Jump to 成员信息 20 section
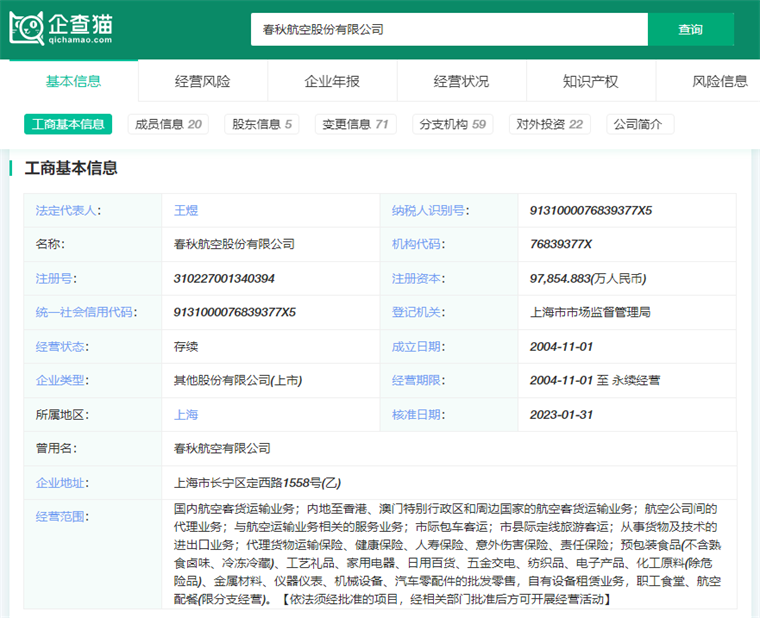The height and width of the screenshot is (618, 760). coord(169,124)
